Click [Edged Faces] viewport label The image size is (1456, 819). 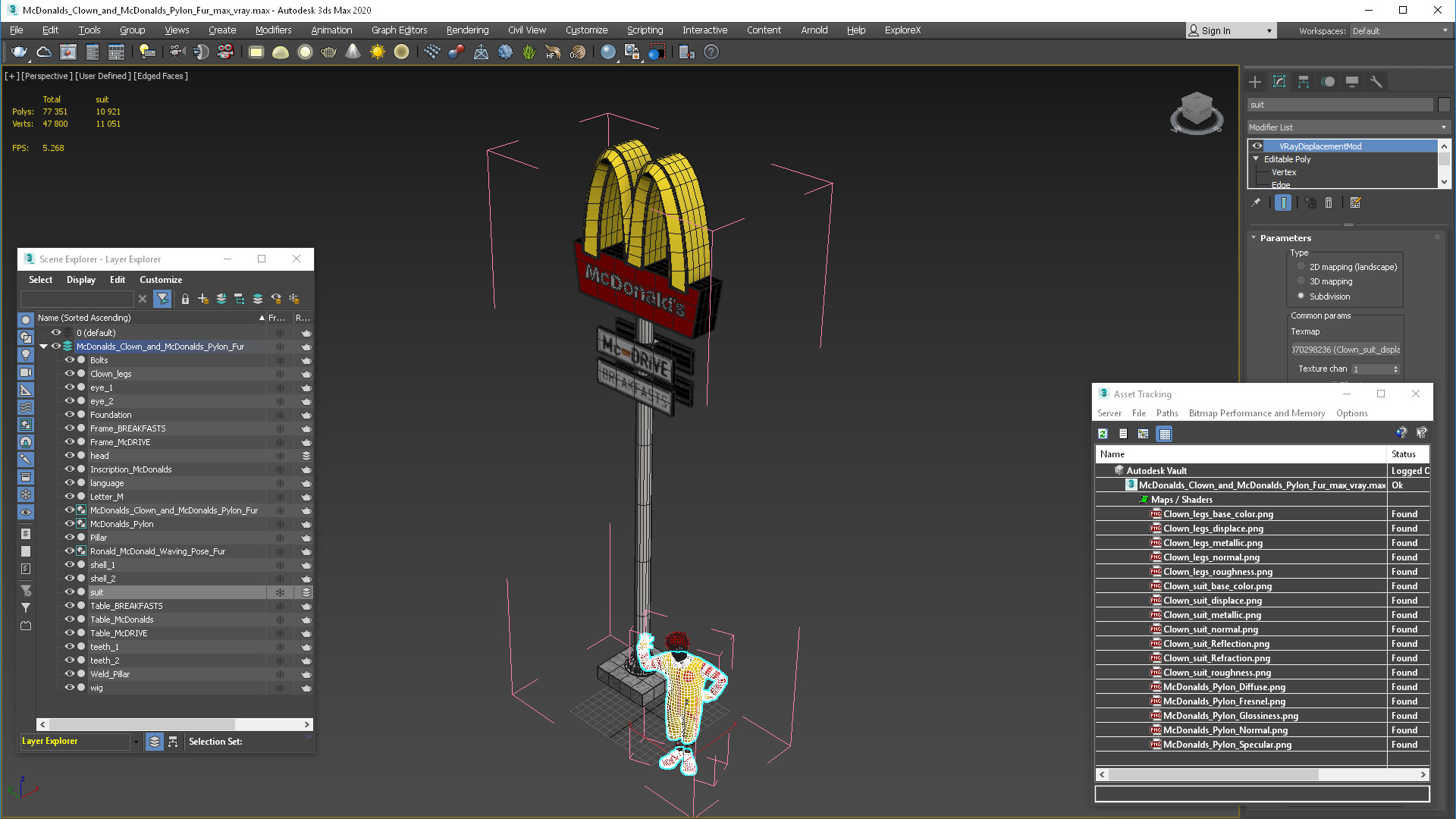pos(161,76)
